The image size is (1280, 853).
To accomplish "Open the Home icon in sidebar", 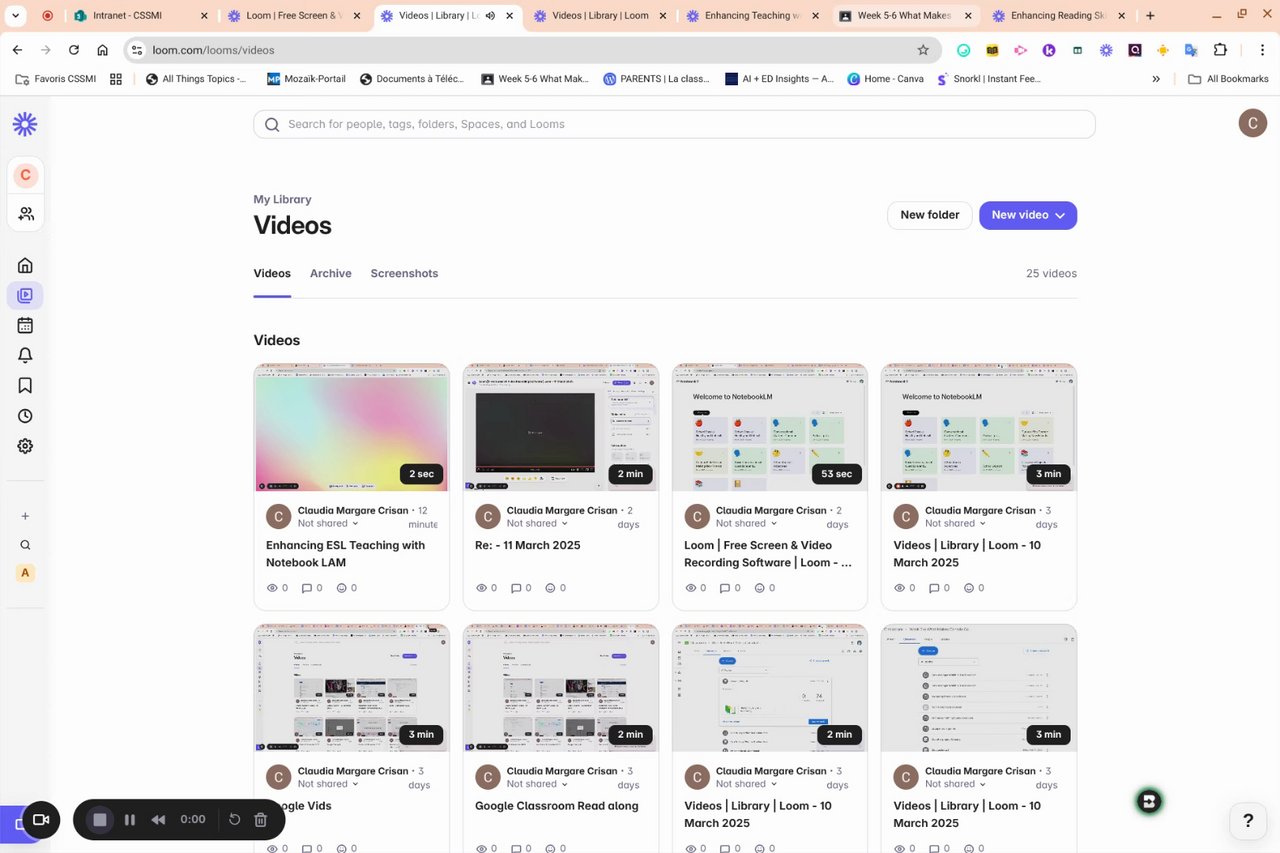I will 25,265.
